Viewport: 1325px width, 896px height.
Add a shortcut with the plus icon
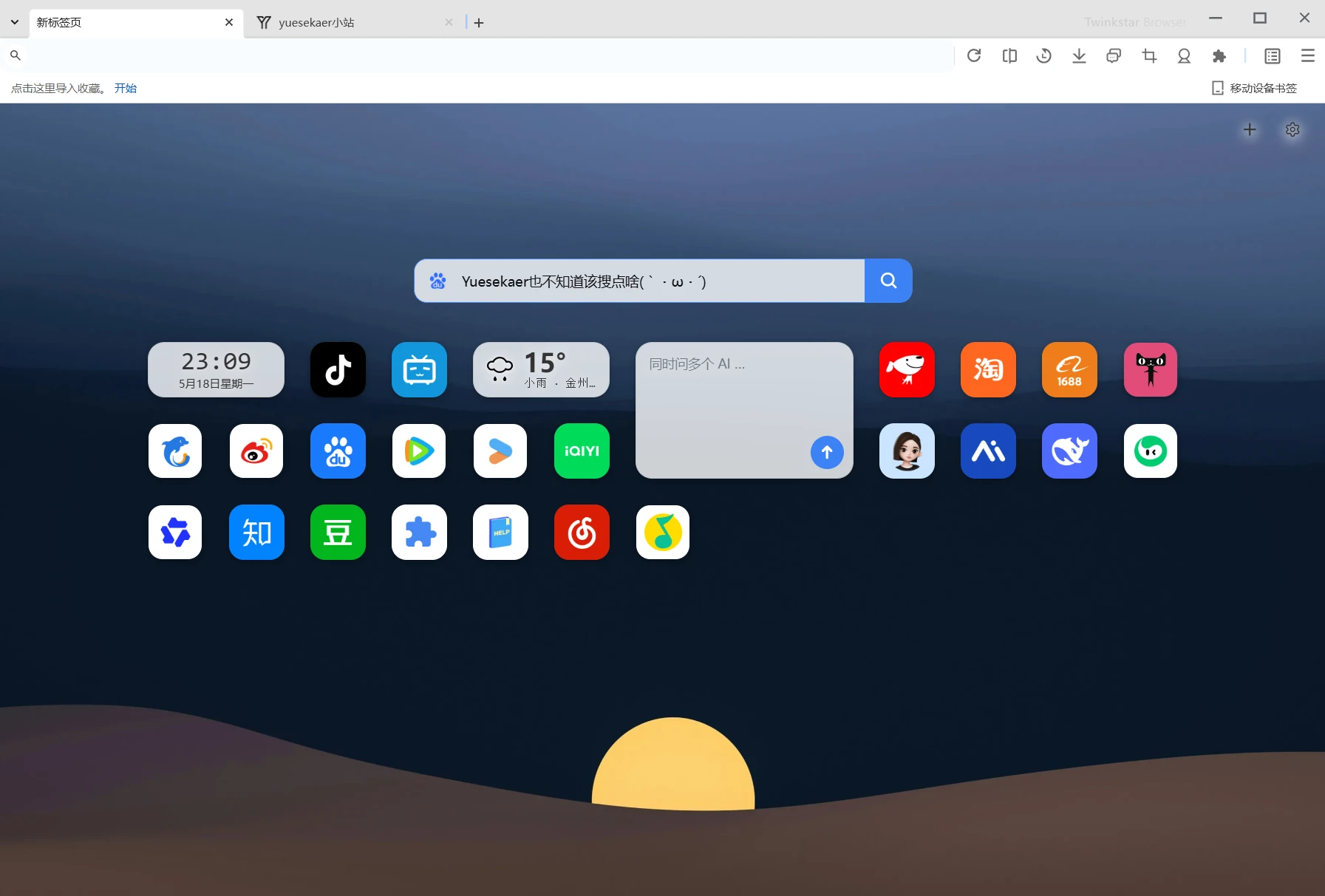(x=1250, y=130)
